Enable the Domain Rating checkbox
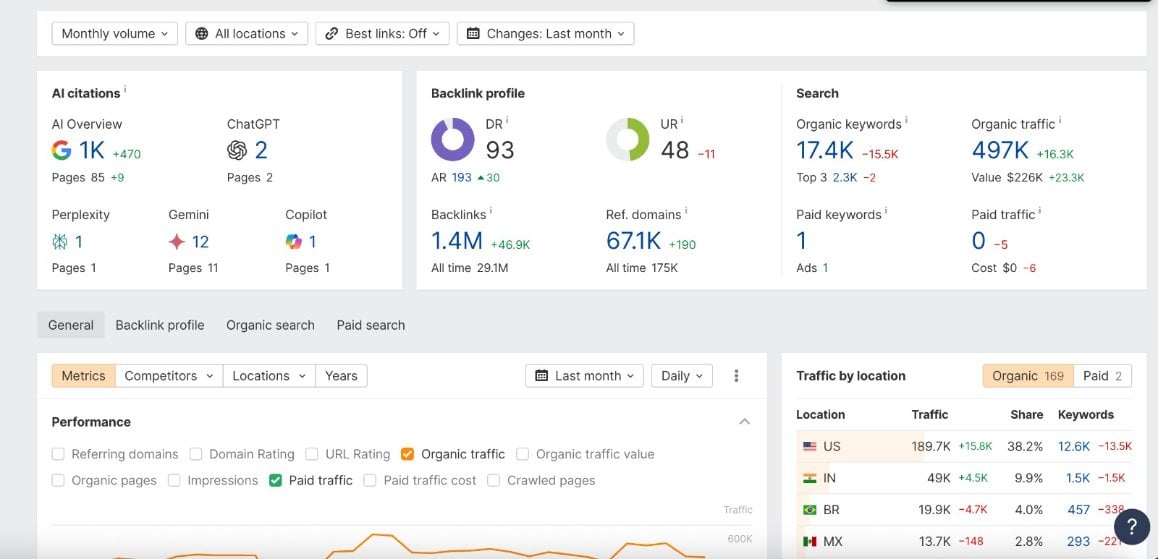 point(196,454)
